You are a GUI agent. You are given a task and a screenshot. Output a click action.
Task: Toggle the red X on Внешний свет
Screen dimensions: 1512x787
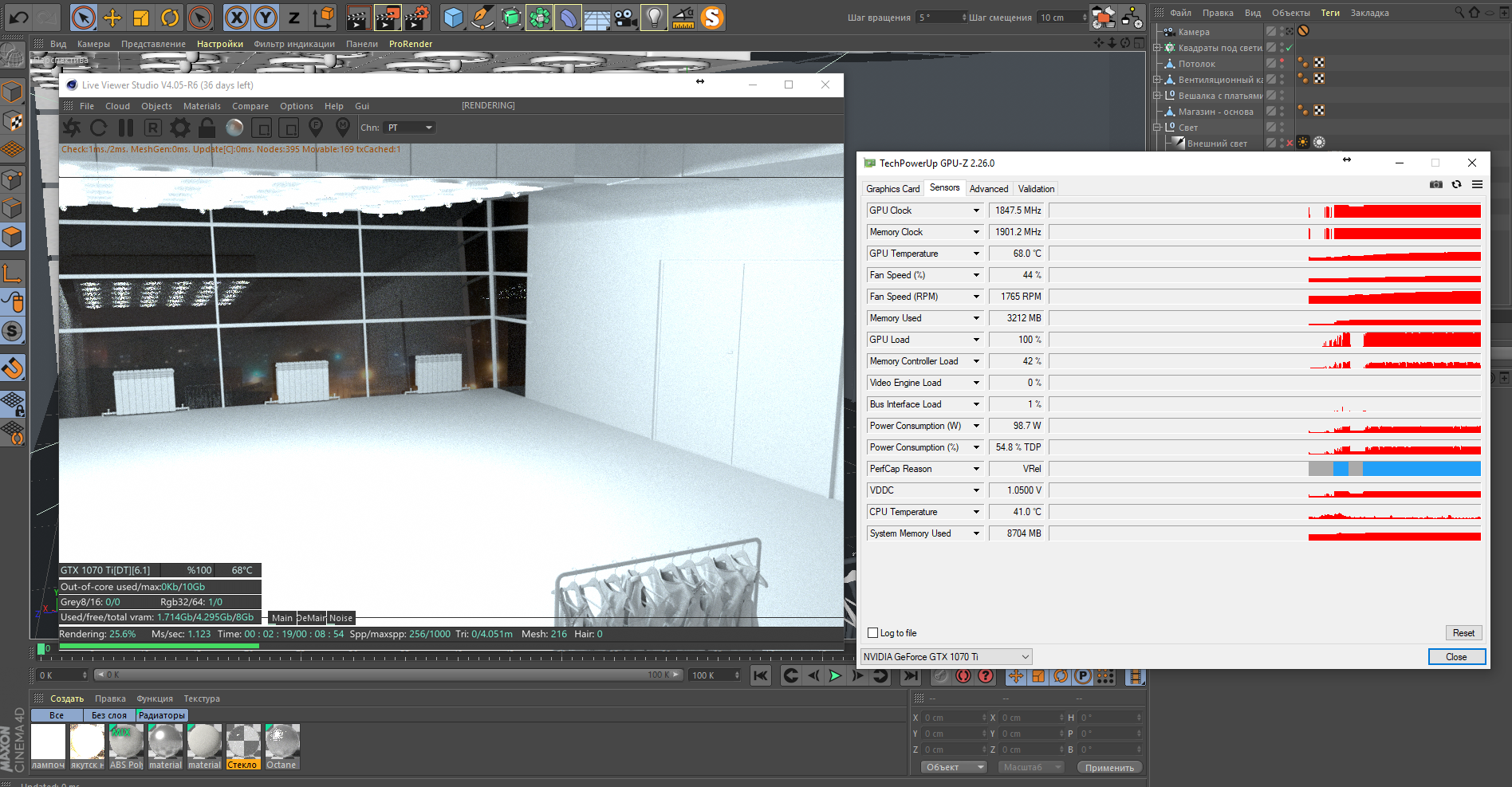point(1290,144)
